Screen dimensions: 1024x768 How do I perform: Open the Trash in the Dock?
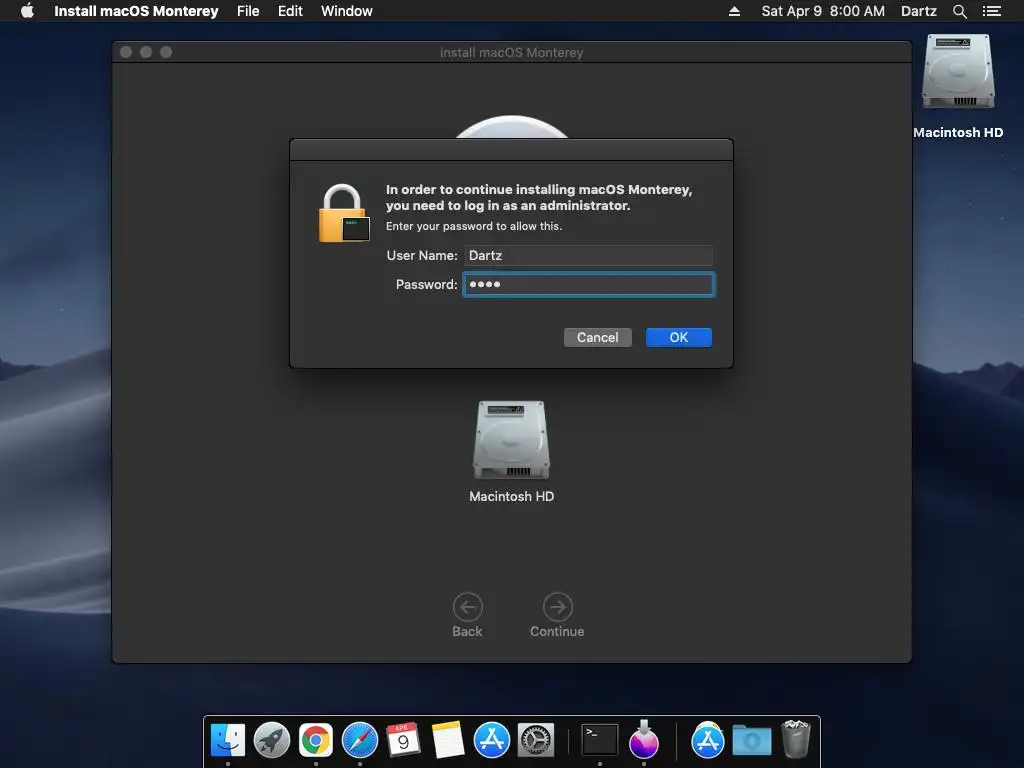(795, 739)
